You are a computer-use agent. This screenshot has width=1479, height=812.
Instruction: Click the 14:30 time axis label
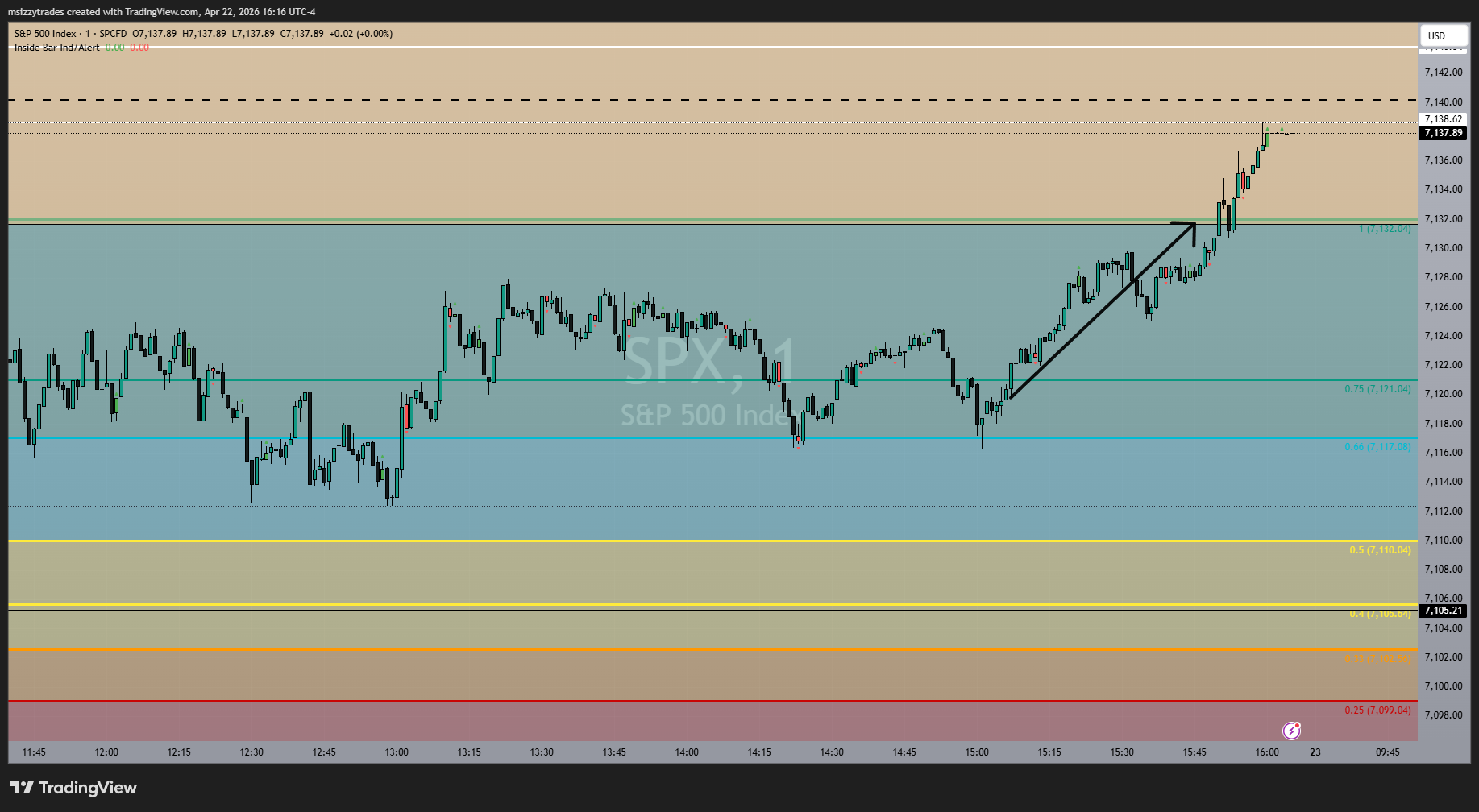click(832, 752)
